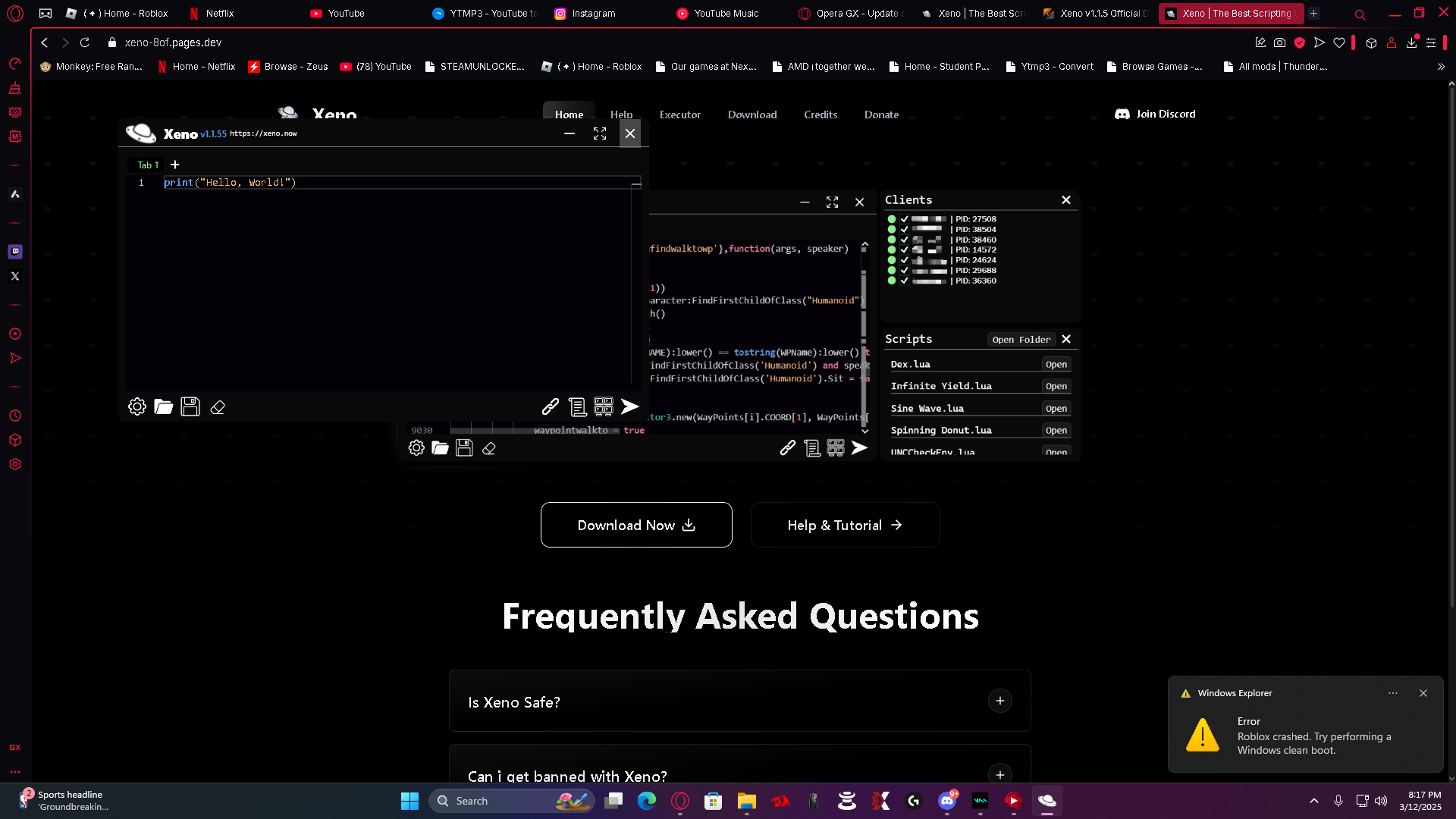
Task: Open the STEAMUNLOCKE... bookmark
Action: tap(475, 67)
